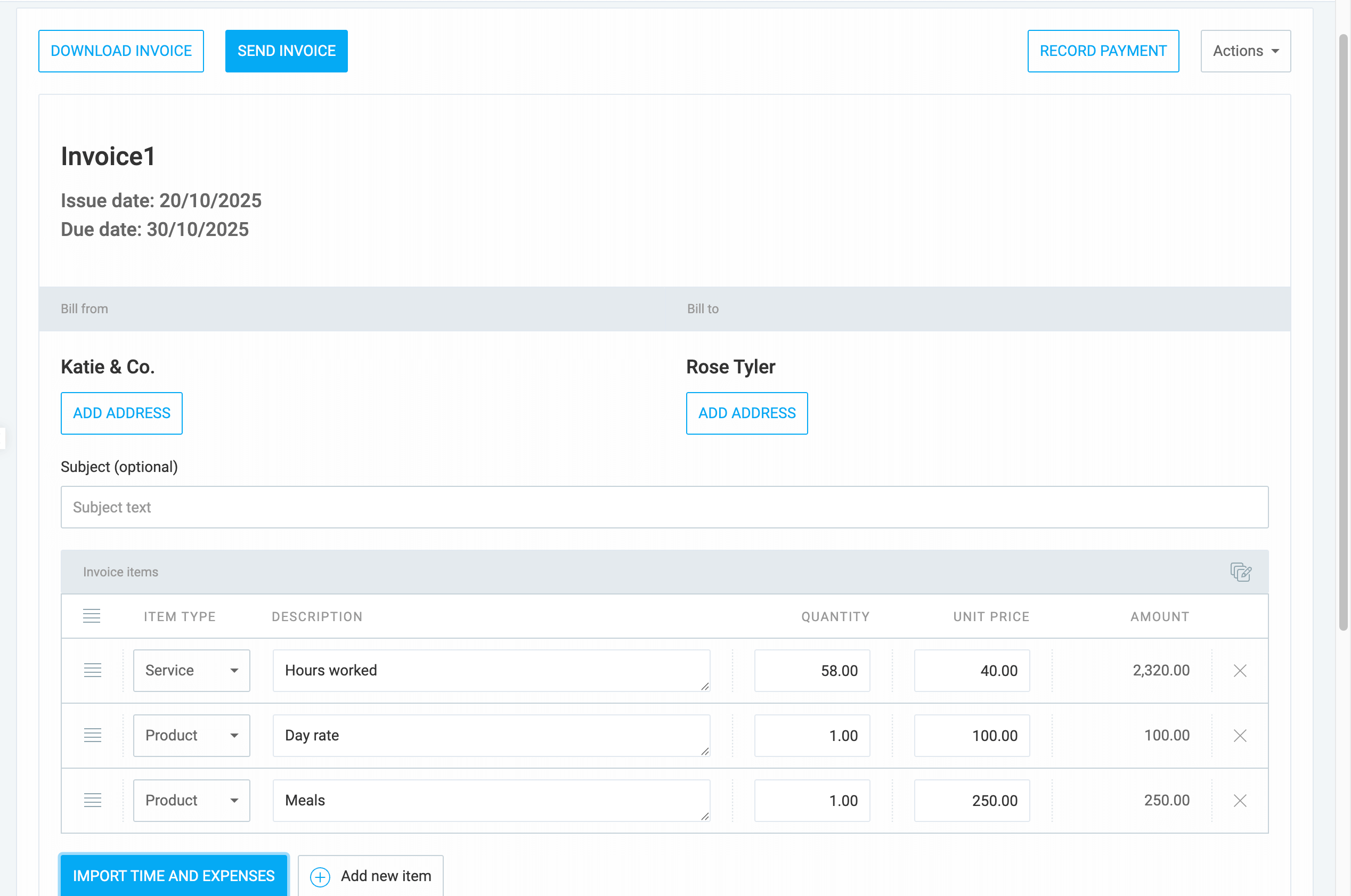Open the Product dropdown on Meals row

pyautogui.click(x=191, y=801)
